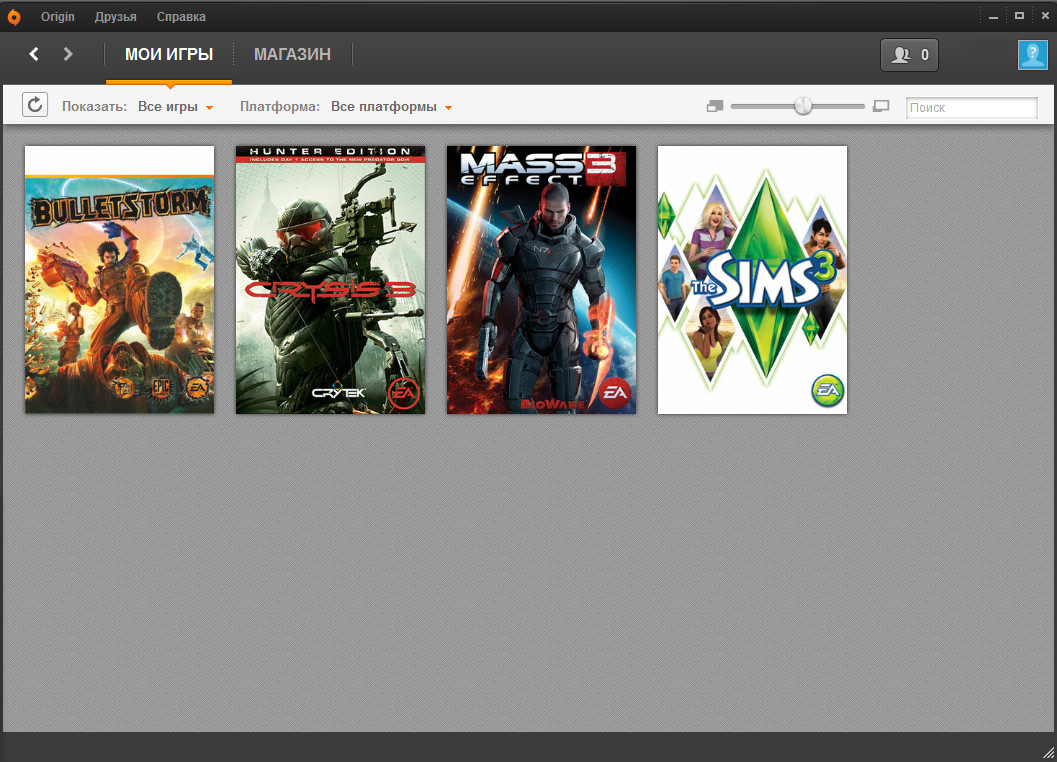Go back with the left arrow
The width and height of the screenshot is (1057, 762).
(34, 54)
